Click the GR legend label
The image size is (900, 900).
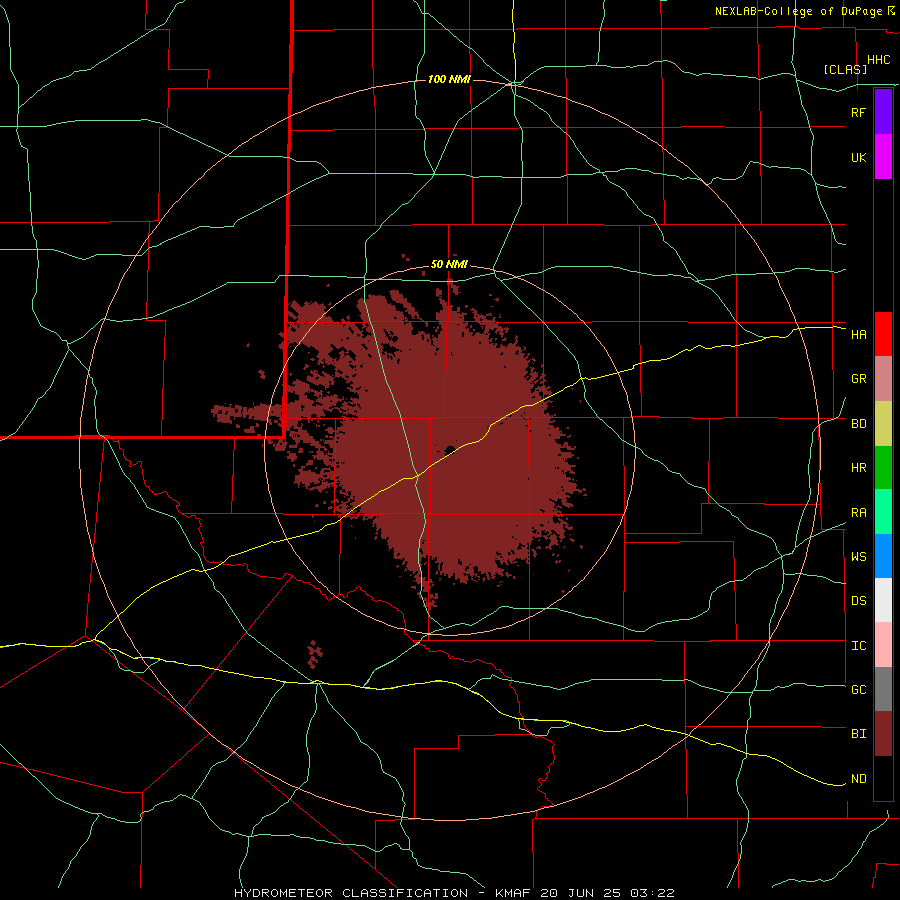[x=859, y=379]
